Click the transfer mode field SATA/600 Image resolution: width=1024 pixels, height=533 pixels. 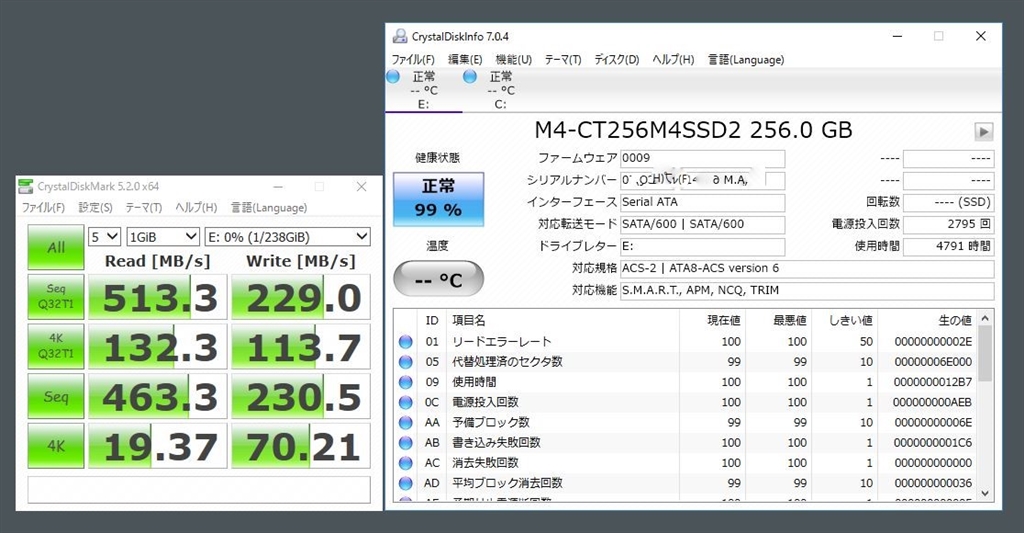point(702,225)
